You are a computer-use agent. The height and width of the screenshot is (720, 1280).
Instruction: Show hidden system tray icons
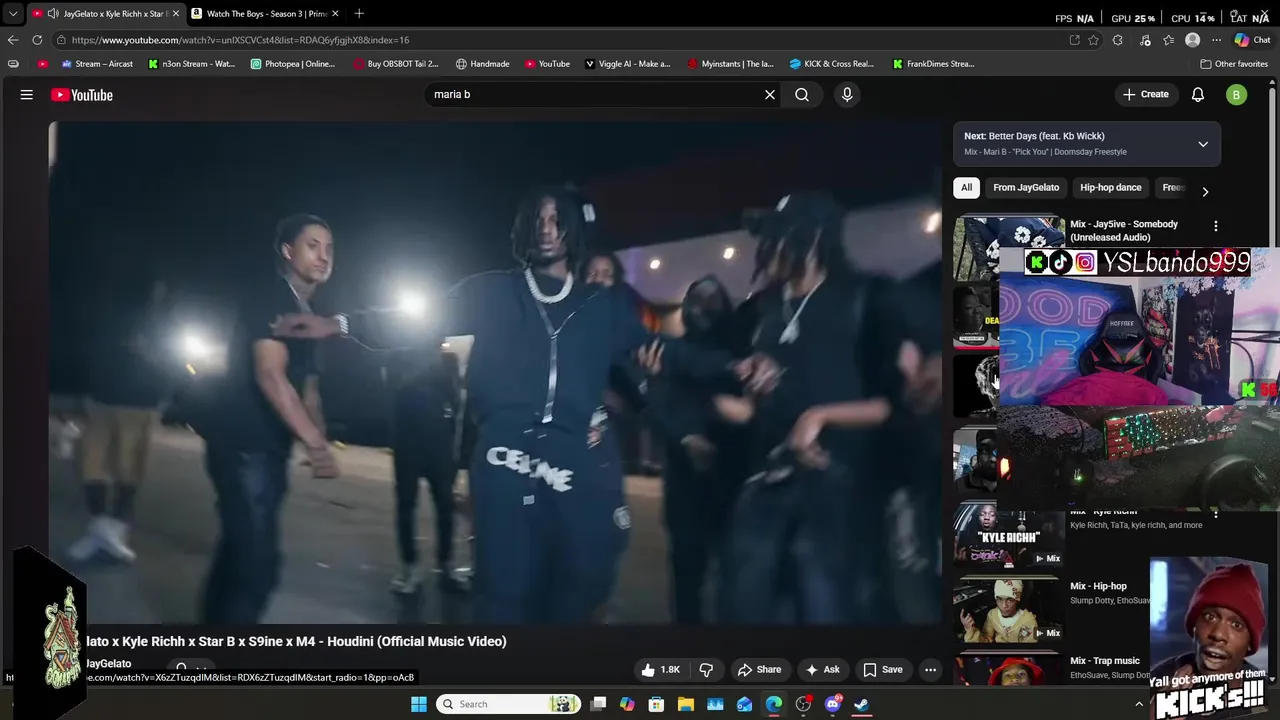click(1138, 704)
